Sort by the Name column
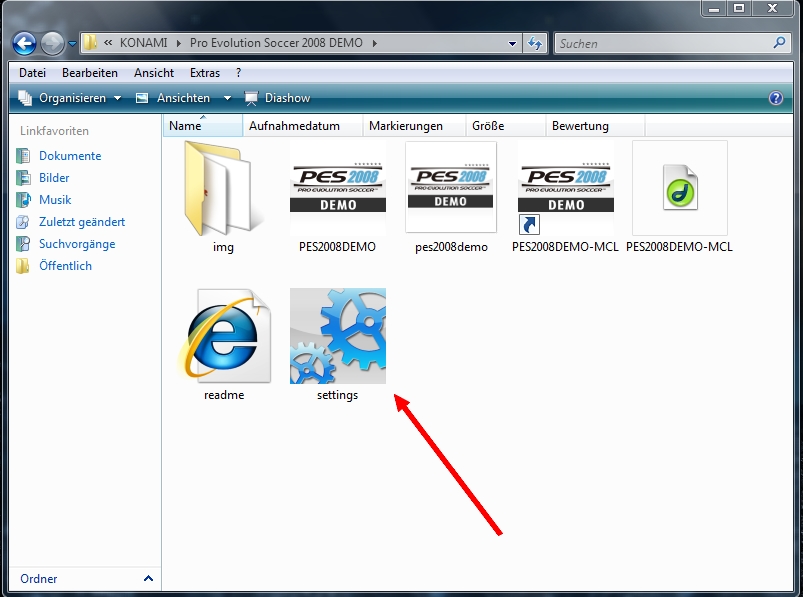Image resolution: width=803 pixels, height=597 pixels. 203,126
